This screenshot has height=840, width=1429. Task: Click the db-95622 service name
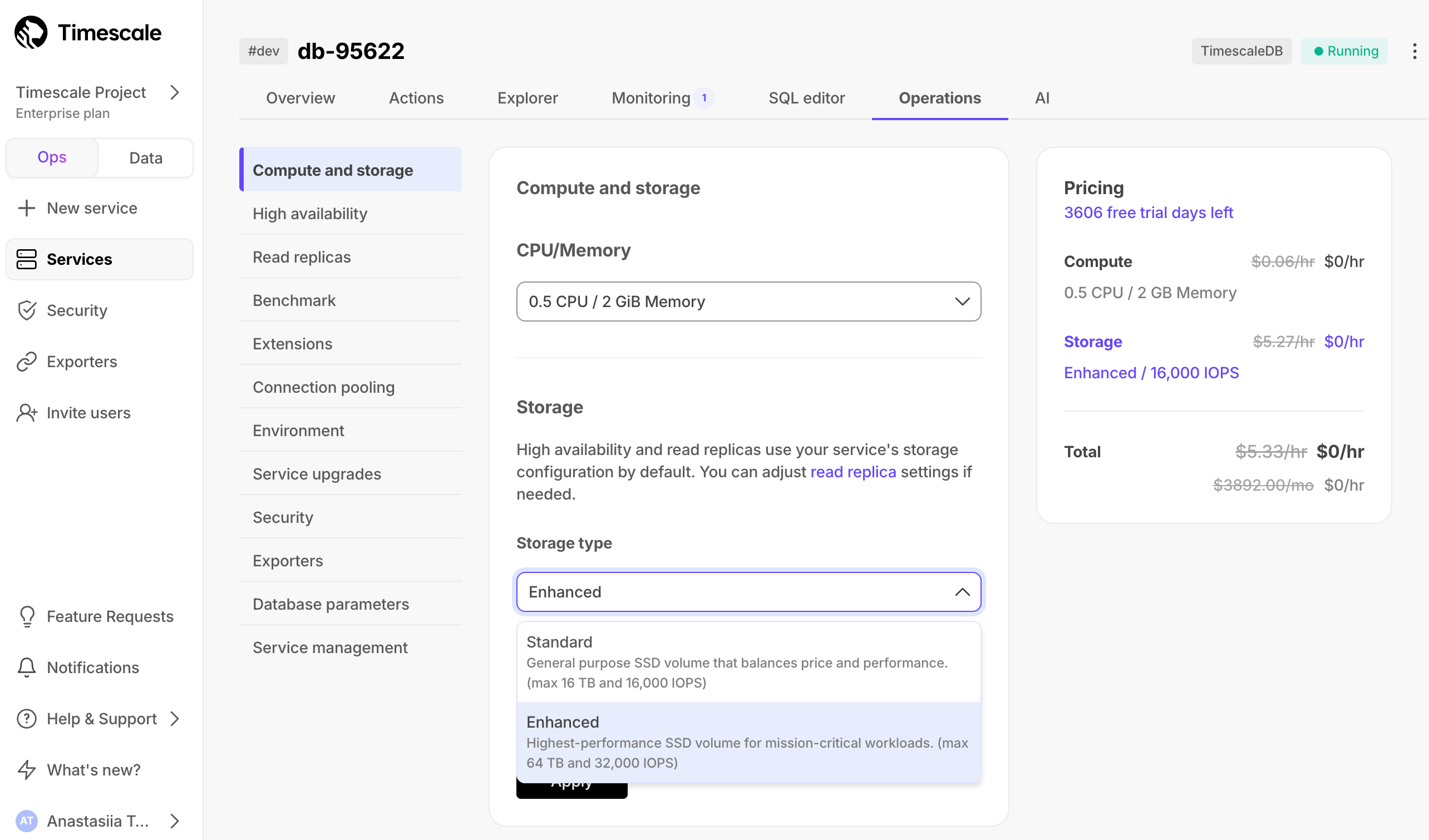coord(351,51)
